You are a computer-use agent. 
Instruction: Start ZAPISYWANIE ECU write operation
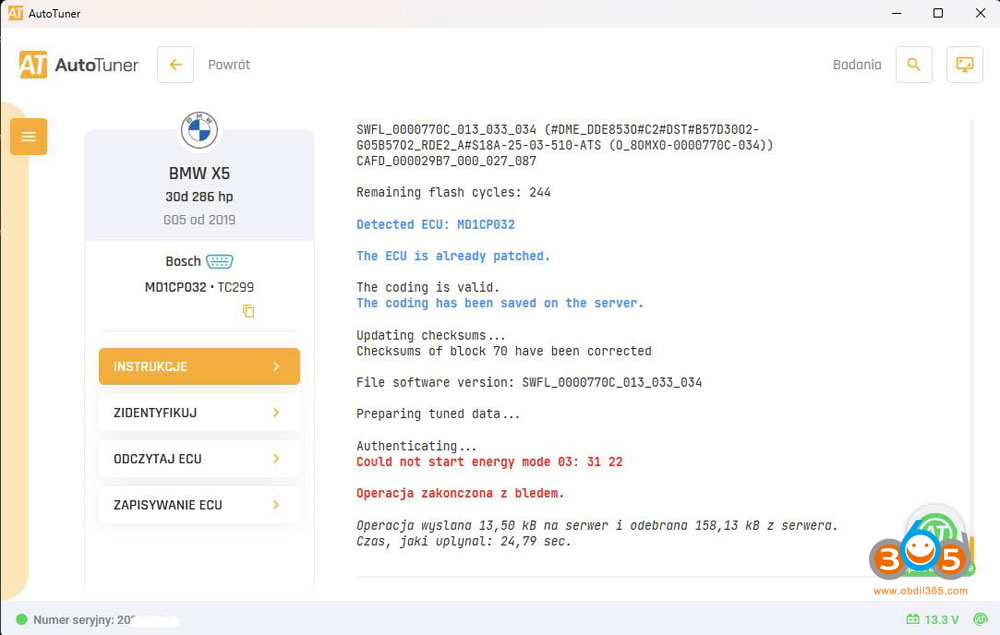[x=199, y=505]
